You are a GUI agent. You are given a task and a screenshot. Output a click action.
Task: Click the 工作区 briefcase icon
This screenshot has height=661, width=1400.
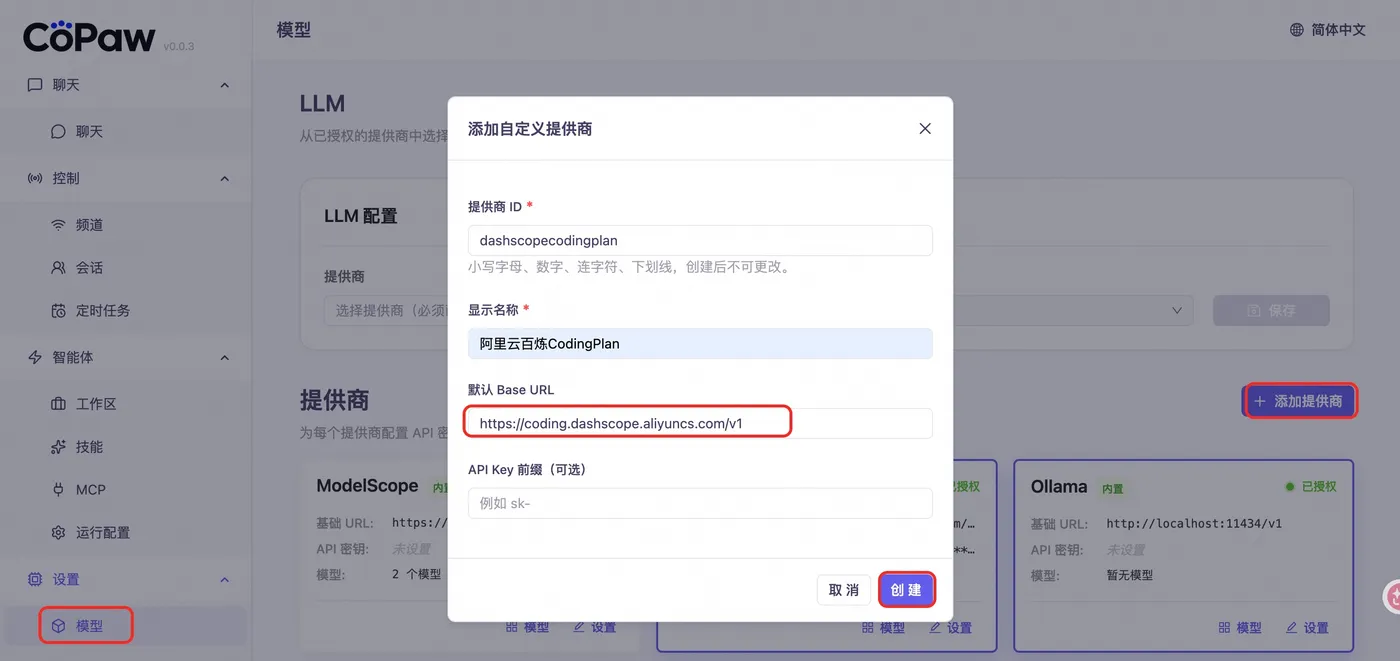point(58,404)
